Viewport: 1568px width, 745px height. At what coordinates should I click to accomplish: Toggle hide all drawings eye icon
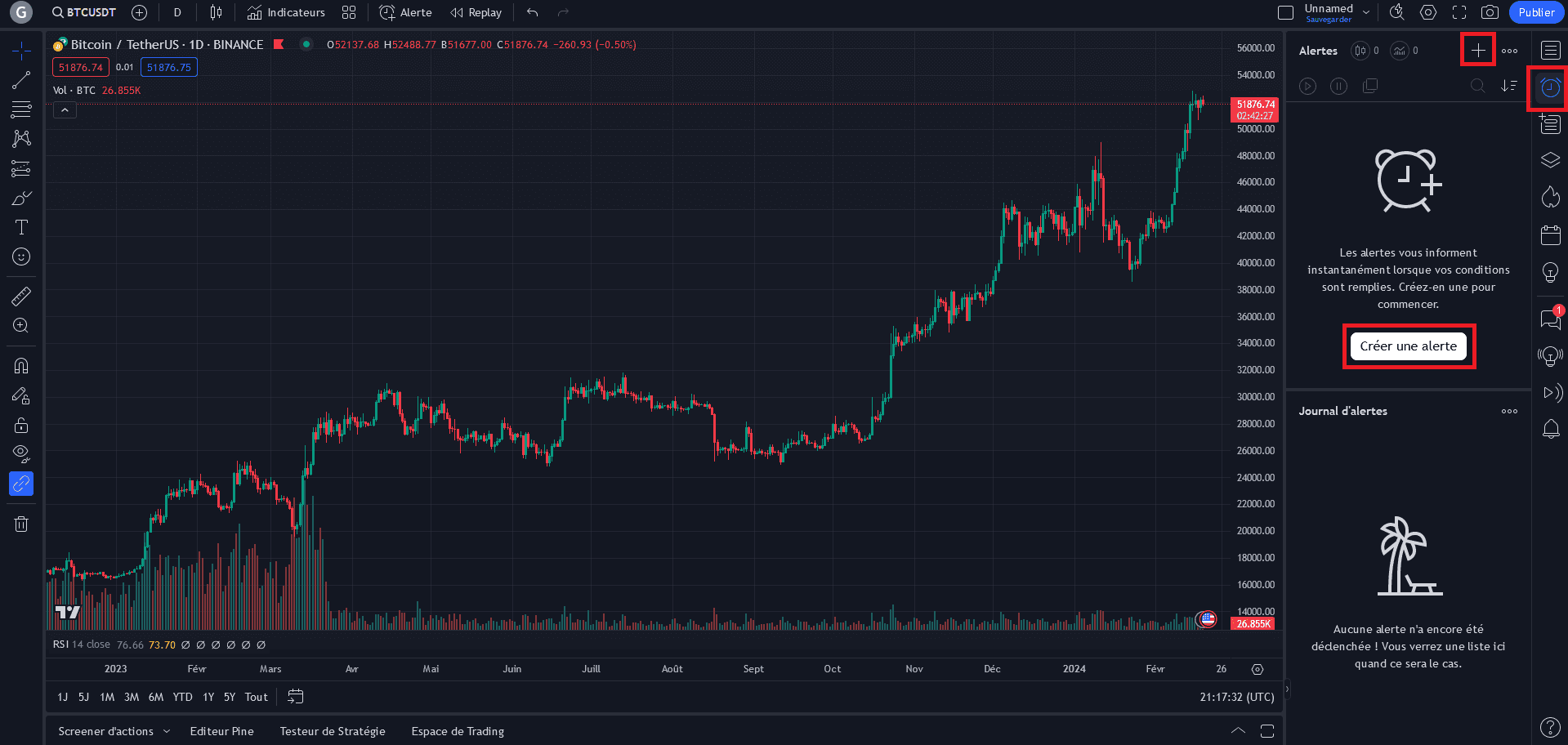tap(21, 454)
